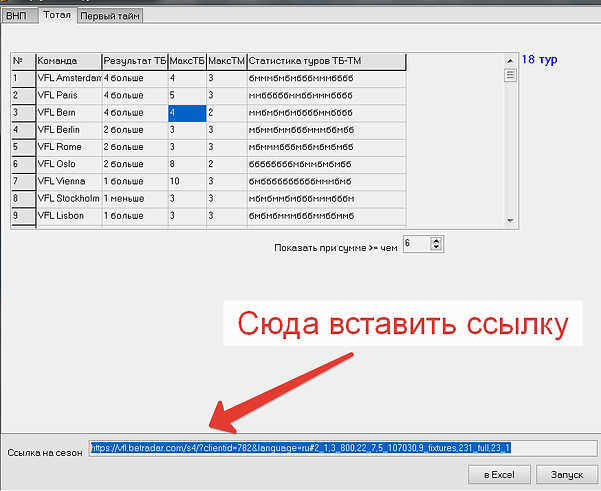The image size is (601, 491).
Task: Decrease the sum threshold spinner value
Action: point(436,248)
